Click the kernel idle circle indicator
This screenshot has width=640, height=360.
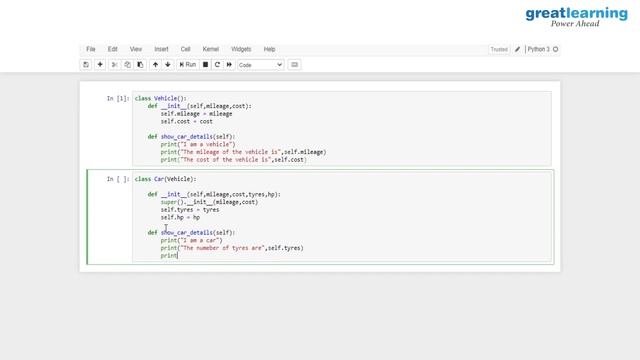point(556,49)
